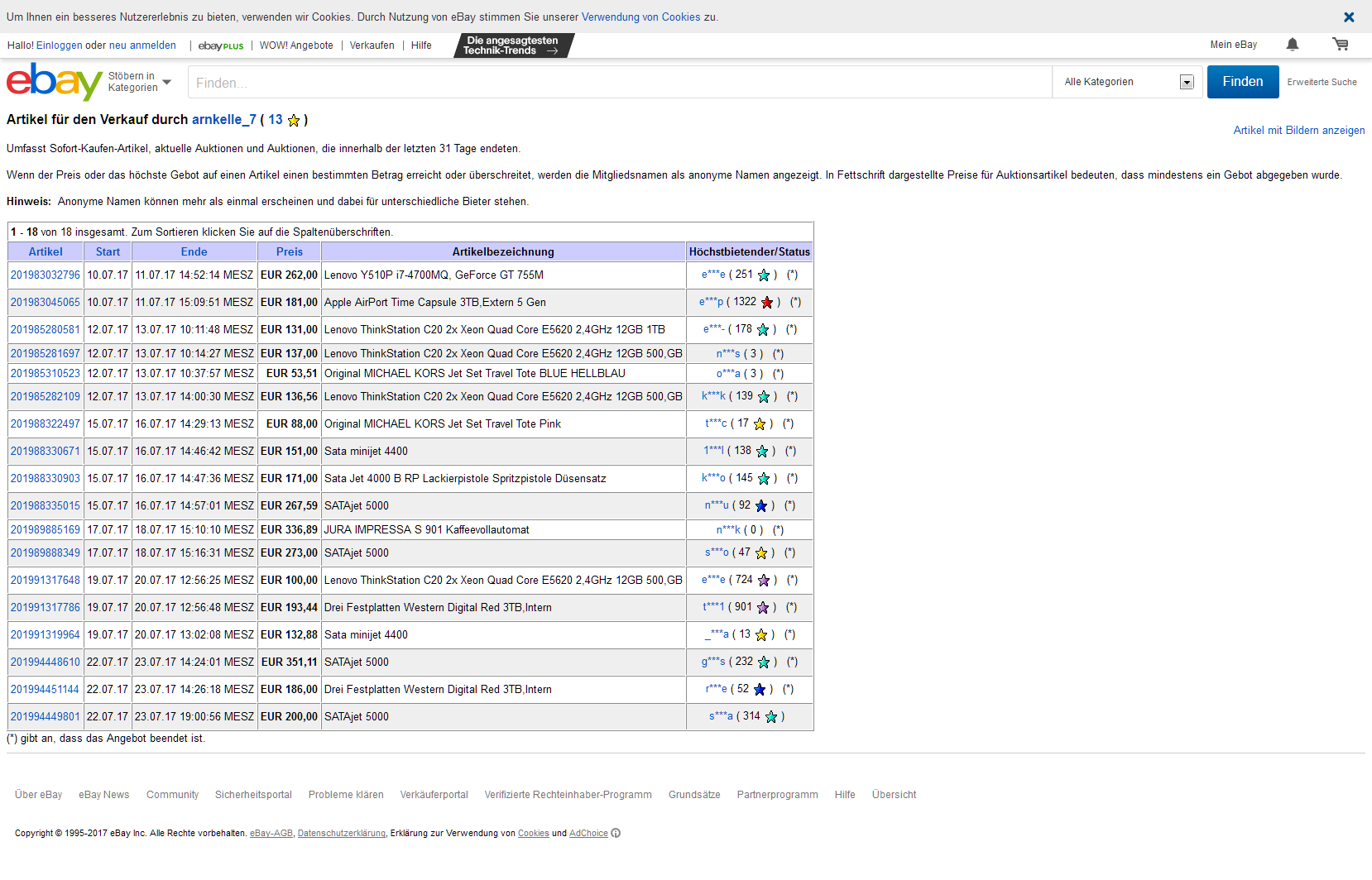Click the star icon next to bidder r***e (52)
The height and width of the screenshot is (880, 1372).
click(760, 689)
